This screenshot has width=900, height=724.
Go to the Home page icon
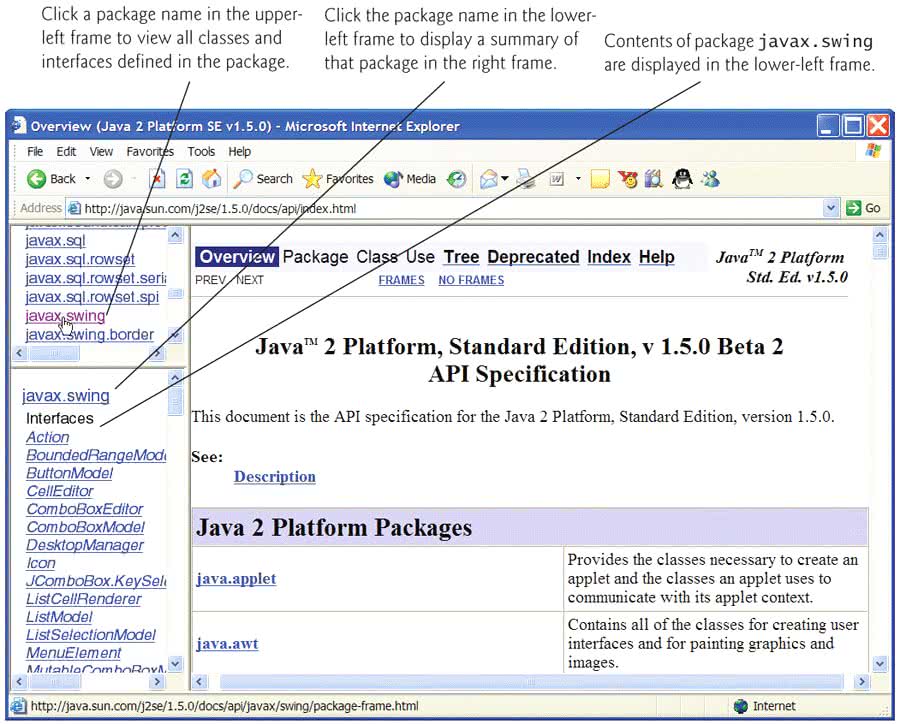(211, 179)
